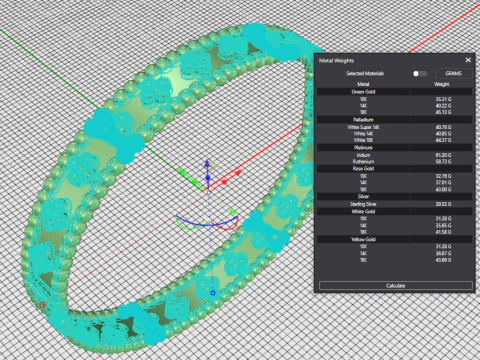Click the blue square handle below gumball

coord(213,293)
